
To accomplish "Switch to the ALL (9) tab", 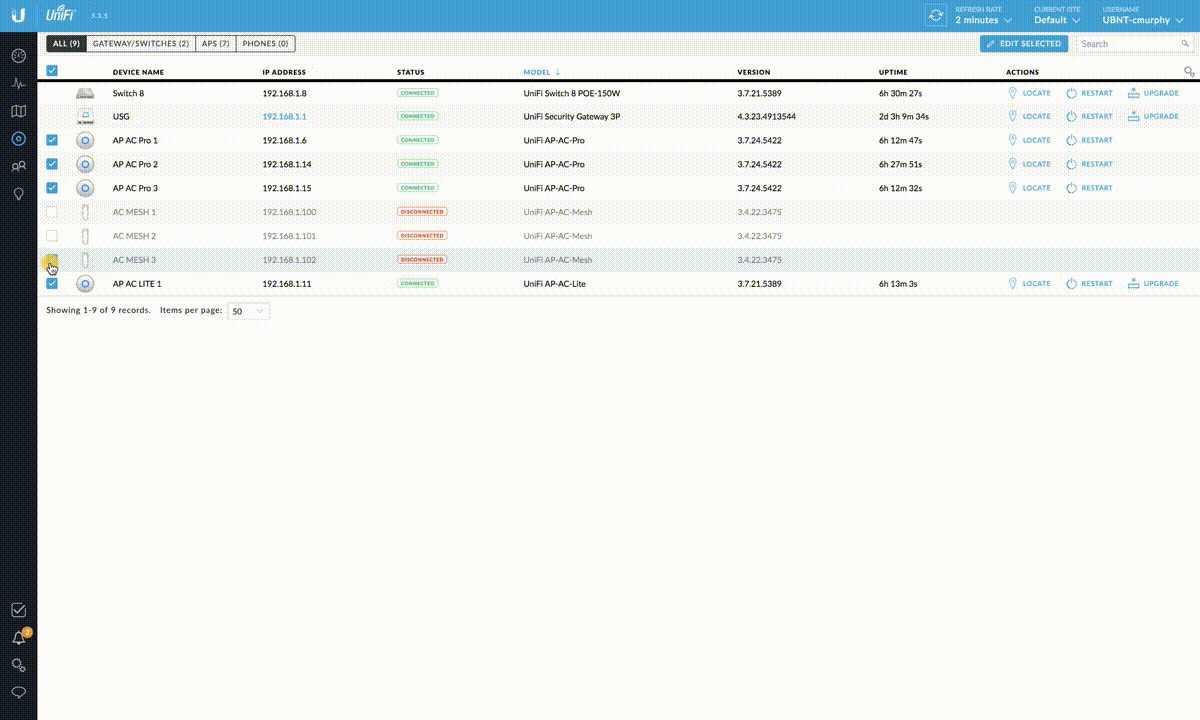I will click(x=66, y=44).
